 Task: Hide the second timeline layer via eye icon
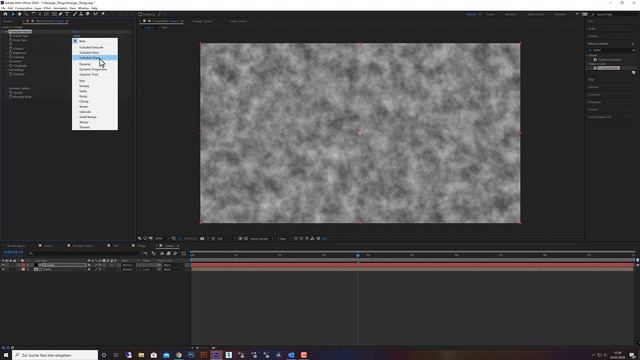point(3,269)
